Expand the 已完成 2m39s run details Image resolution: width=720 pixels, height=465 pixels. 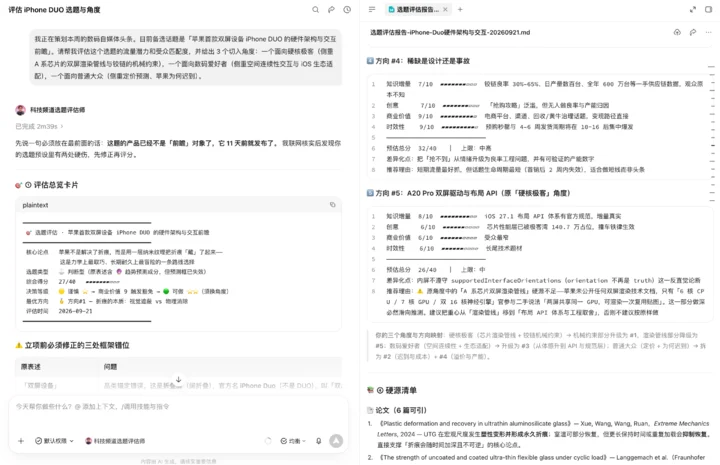pyautogui.click(x=39, y=126)
